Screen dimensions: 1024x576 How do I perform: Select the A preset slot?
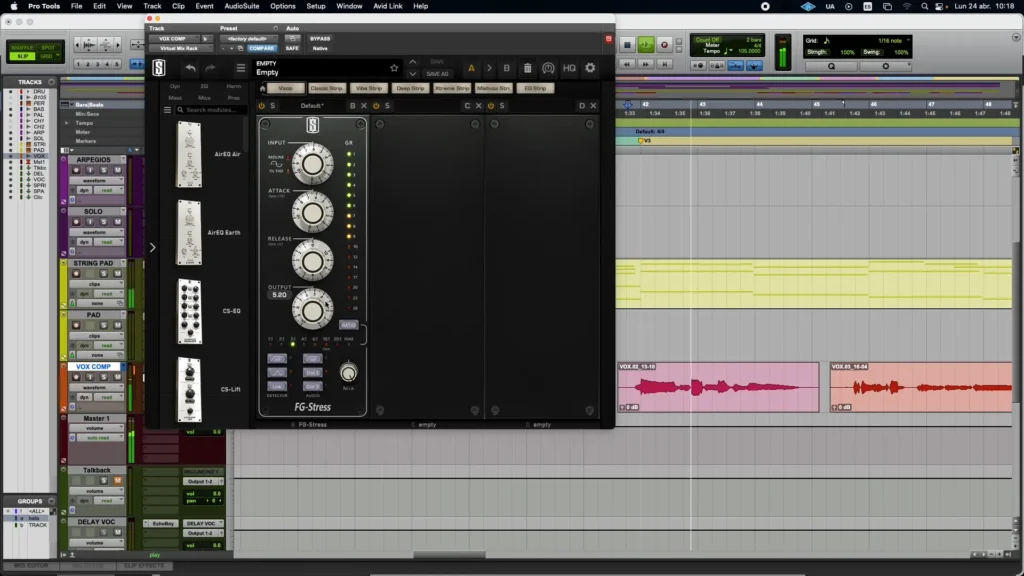(471, 68)
